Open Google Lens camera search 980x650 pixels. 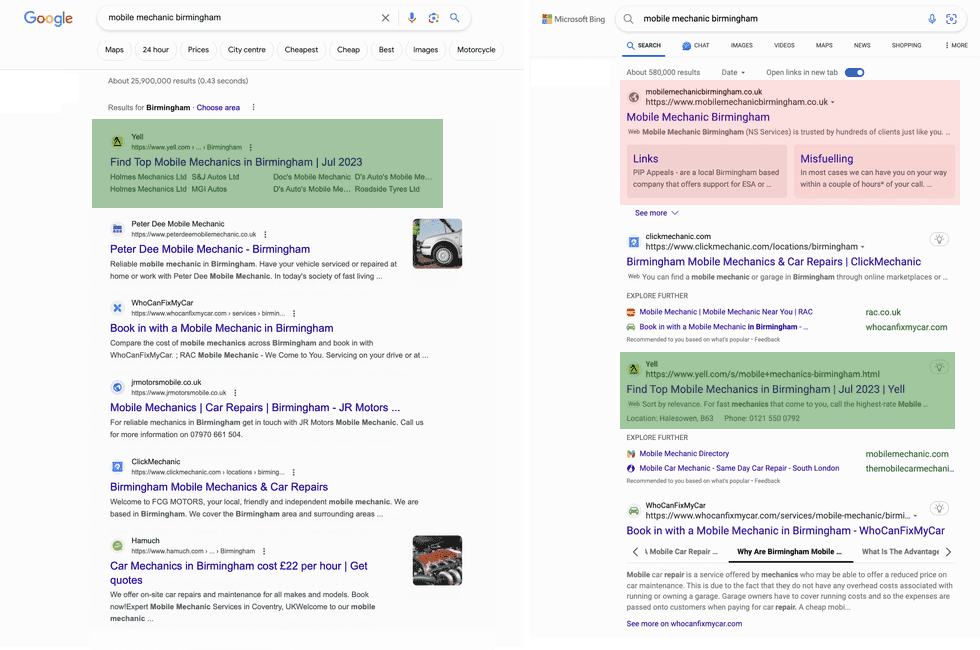click(433, 18)
